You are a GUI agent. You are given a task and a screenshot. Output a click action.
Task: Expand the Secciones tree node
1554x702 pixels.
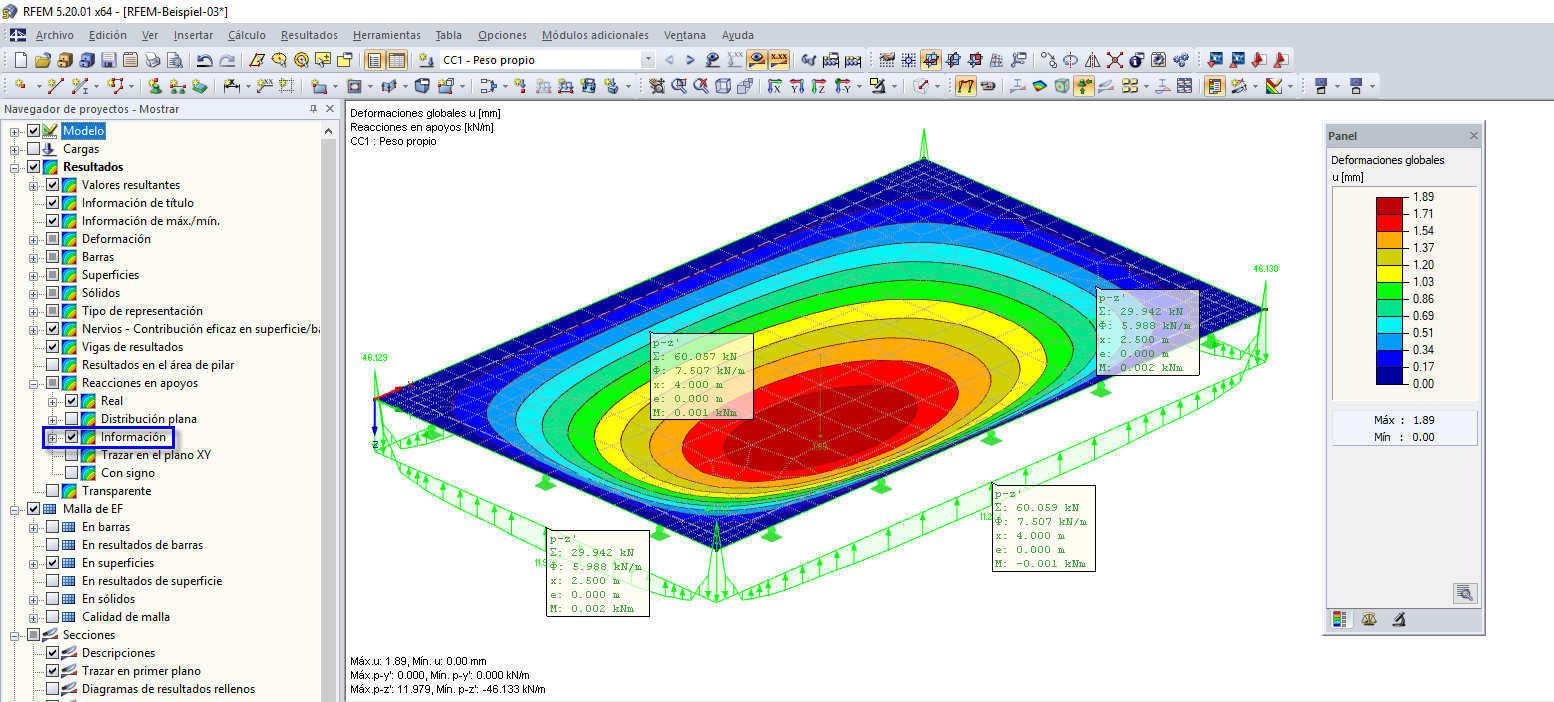click(x=15, y=635)
